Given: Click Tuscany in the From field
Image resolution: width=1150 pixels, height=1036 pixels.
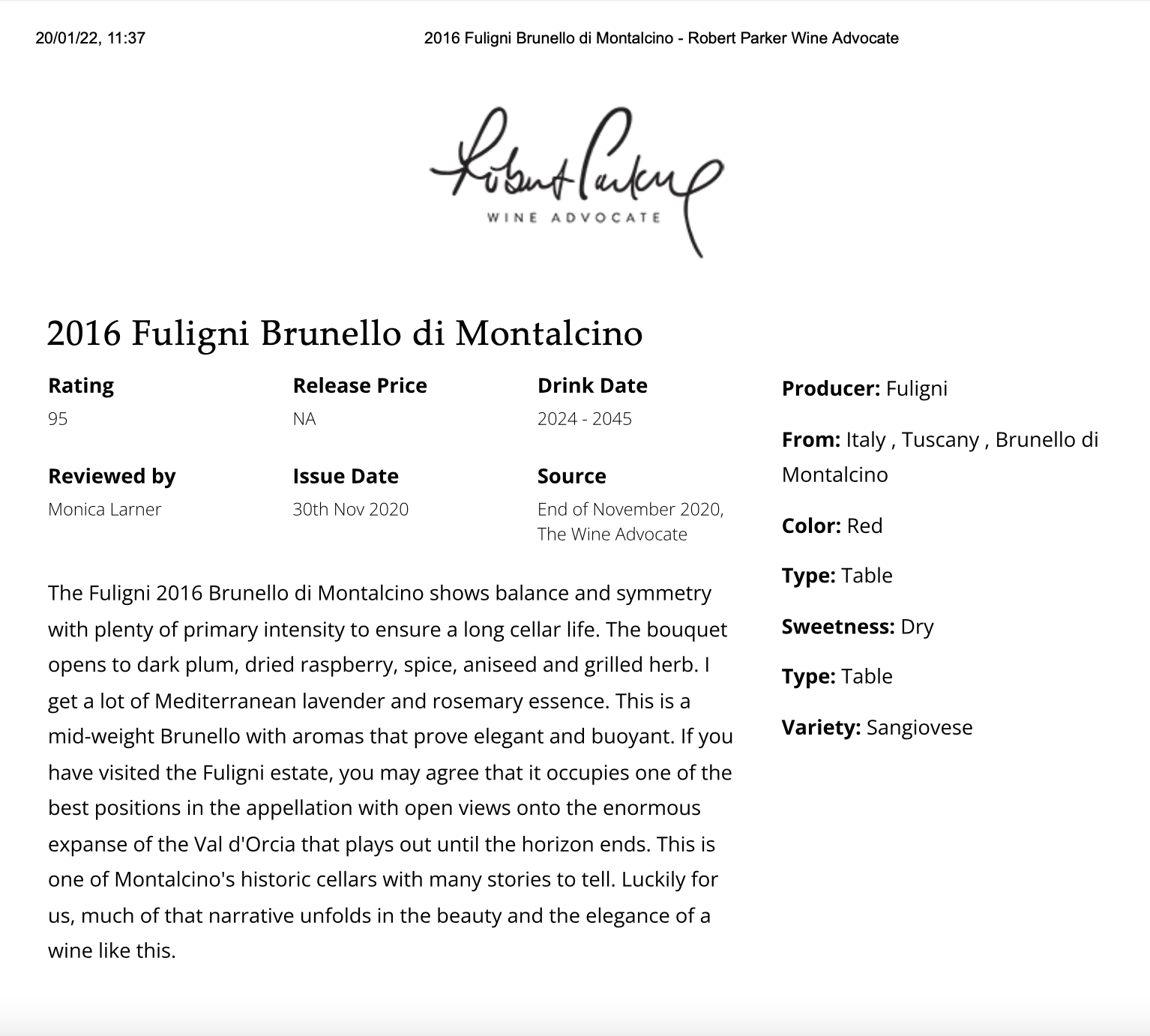Looking at the screenshot, I should tap(940, 439).
